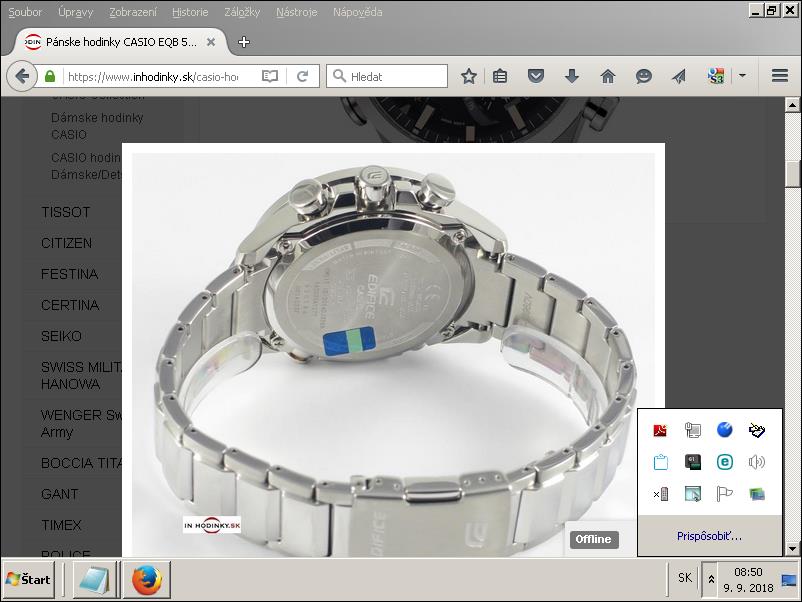
Task: Show bookmarks list icon in toolbar
Action: pyautogui.click(x=500, y=77)
